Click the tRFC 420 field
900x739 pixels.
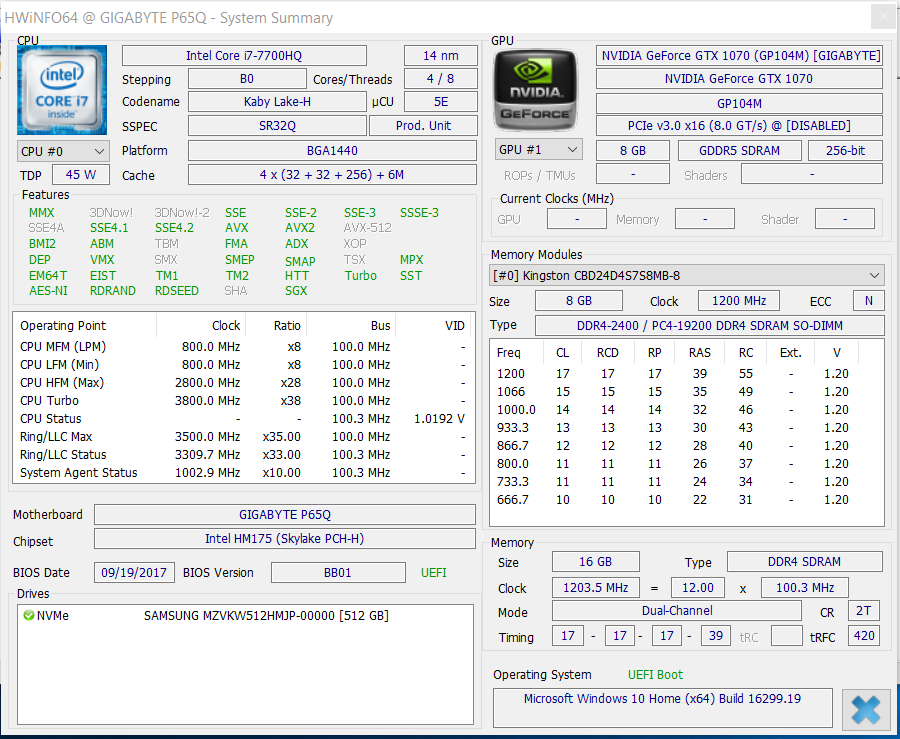864,636
